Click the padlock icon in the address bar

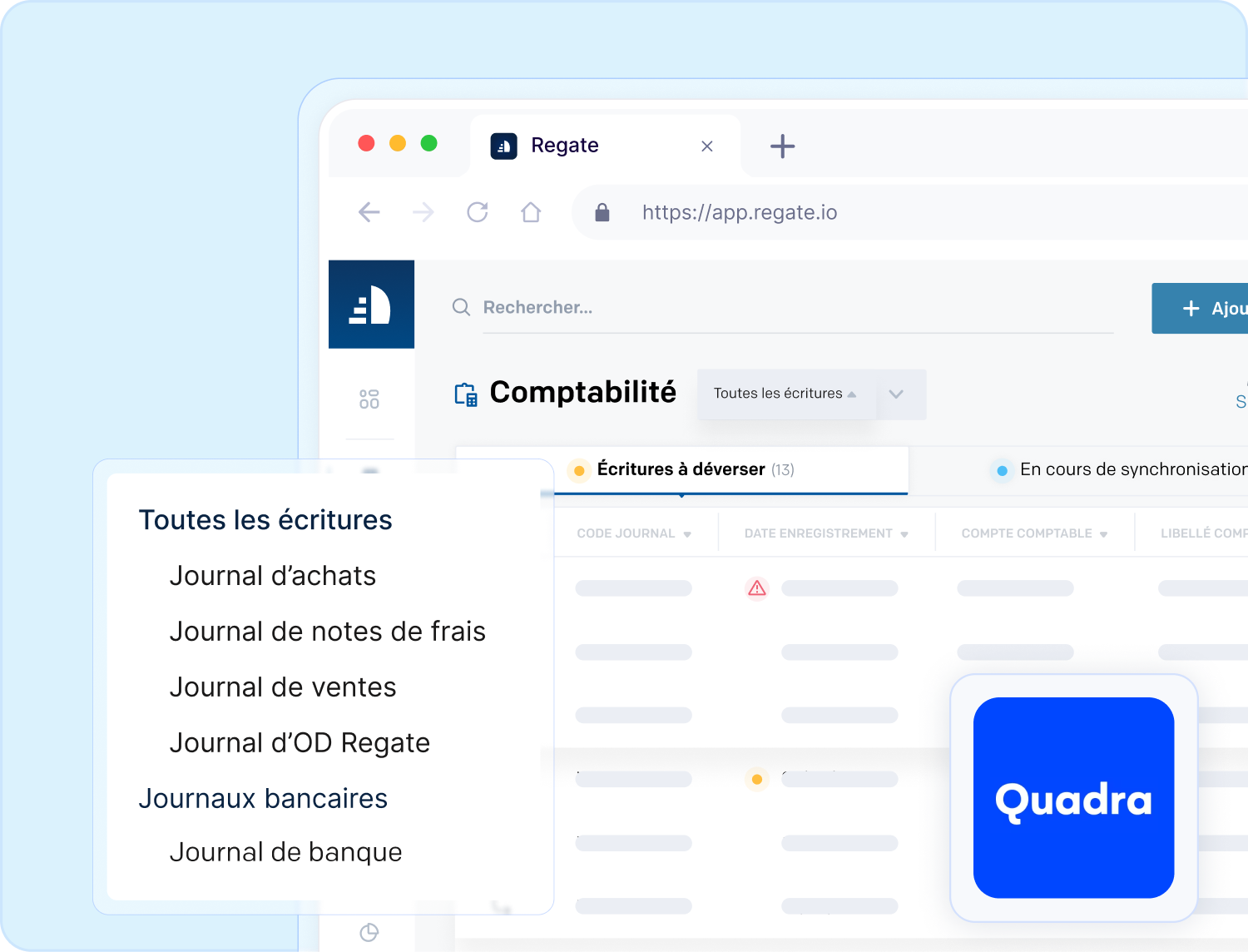point(602,212)
